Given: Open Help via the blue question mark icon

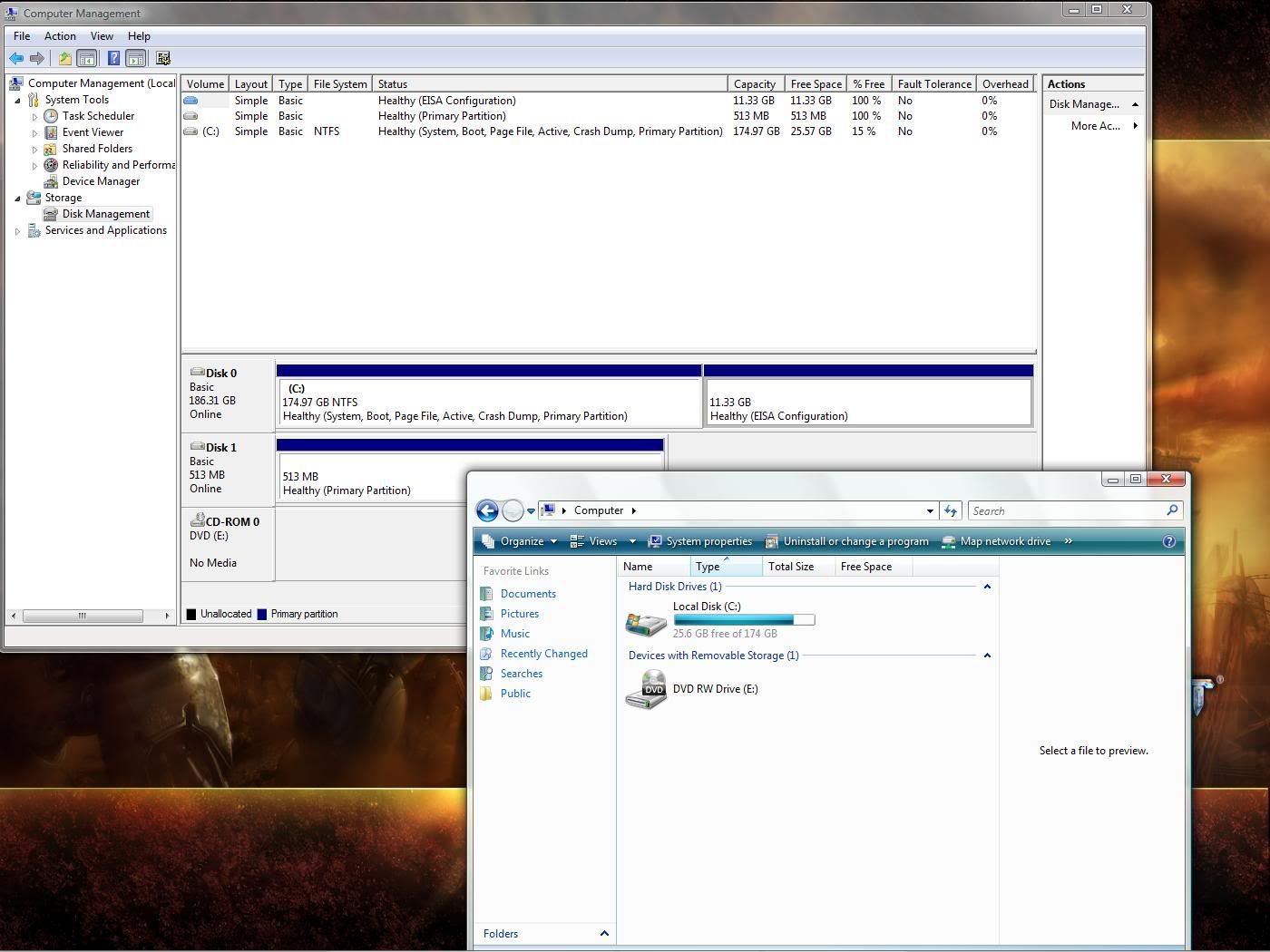Looking at the screenshot, I should click(x=113, y=59).
